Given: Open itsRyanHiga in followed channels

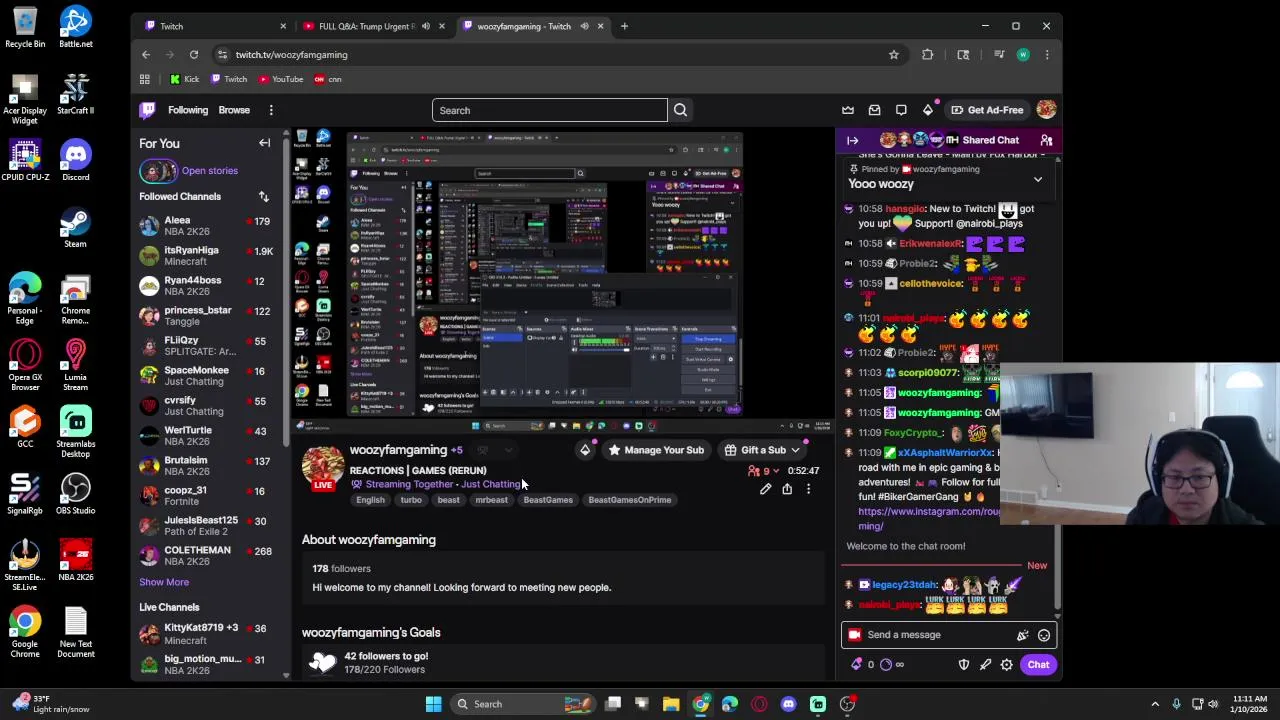Looking at the screenshot, I should point(206,256).
